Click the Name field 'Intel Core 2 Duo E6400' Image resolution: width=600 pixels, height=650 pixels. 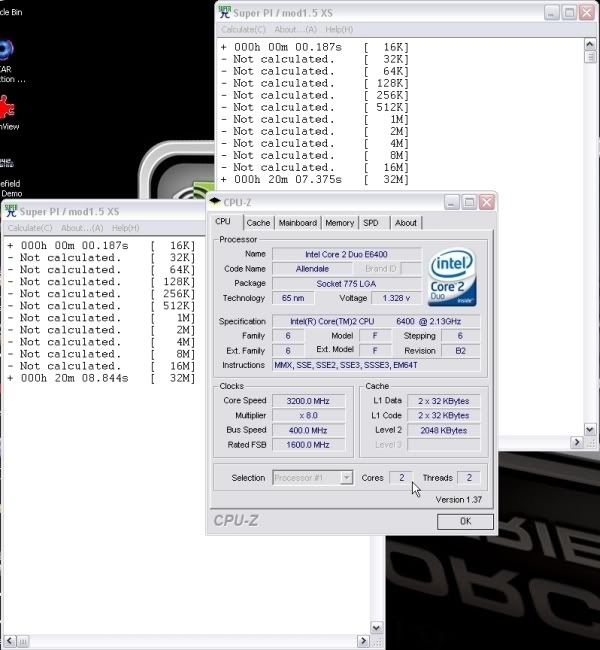click(346, 254)
